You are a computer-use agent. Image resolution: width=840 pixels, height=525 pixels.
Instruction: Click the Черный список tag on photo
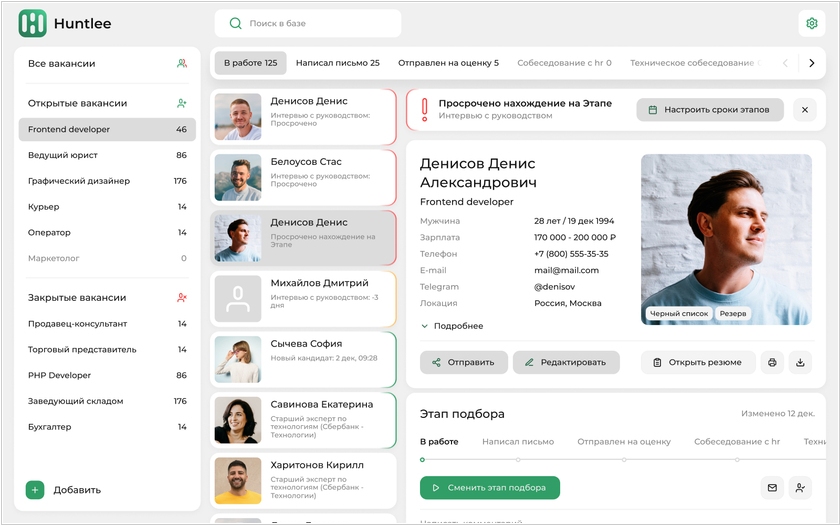[x=679, y=313]
